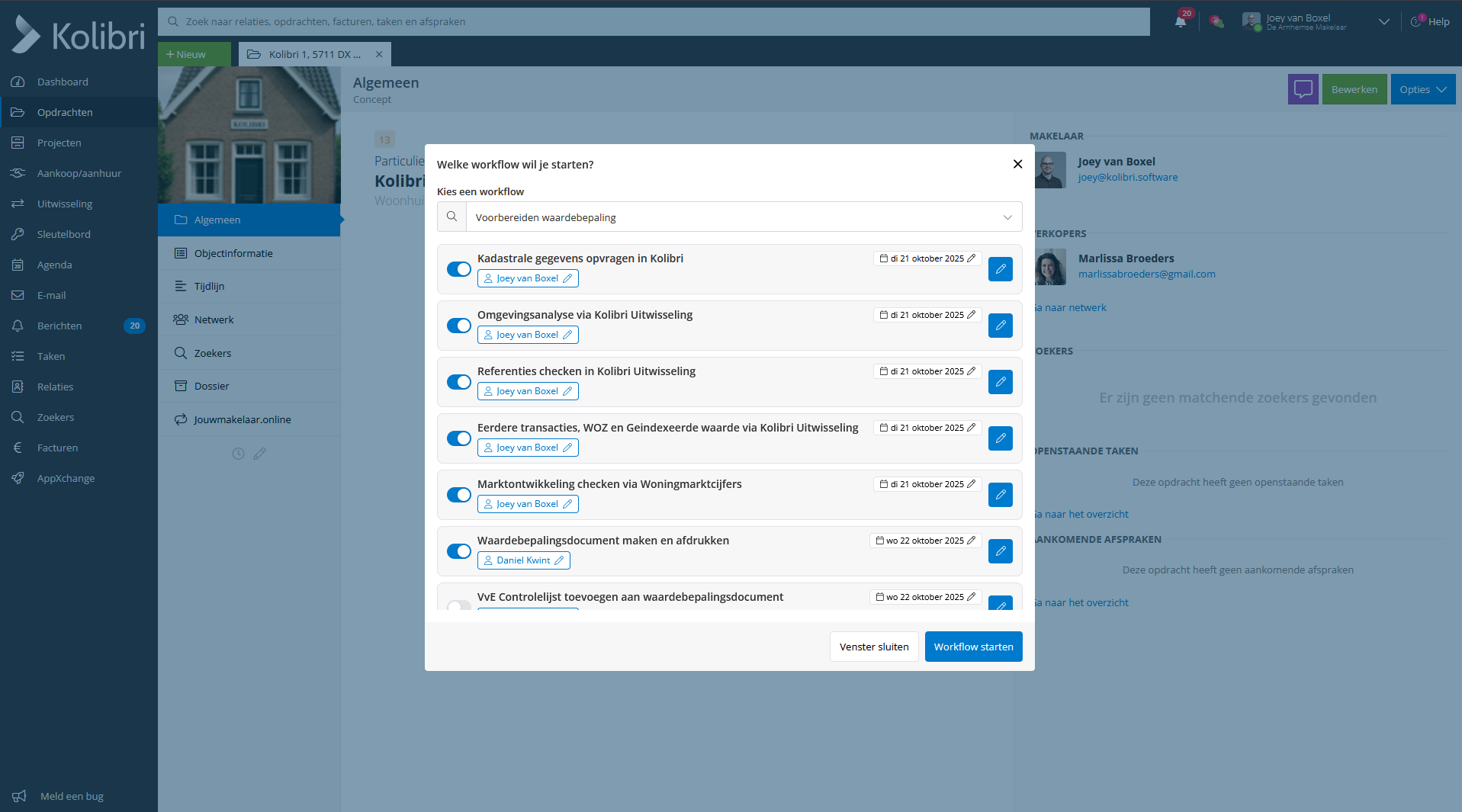This screenshot has width=1462, height=812.
Task: Close the Kolibri 1, 5711 DX tab
Action: pyautogui.click(x=379, y=54)
